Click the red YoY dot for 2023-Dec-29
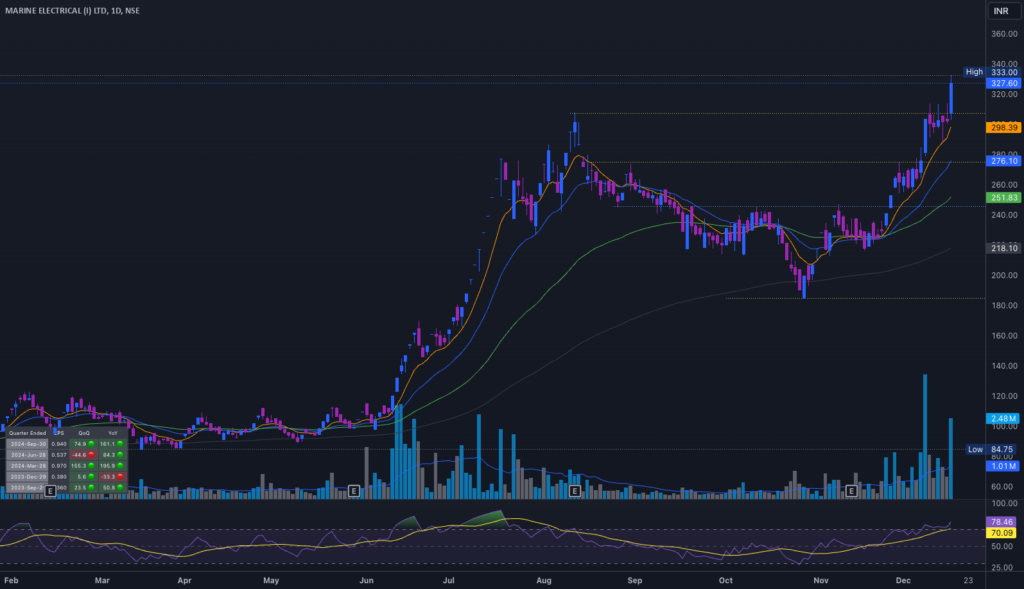This screenshot has width=1024, height=589. tap(120, 476)
